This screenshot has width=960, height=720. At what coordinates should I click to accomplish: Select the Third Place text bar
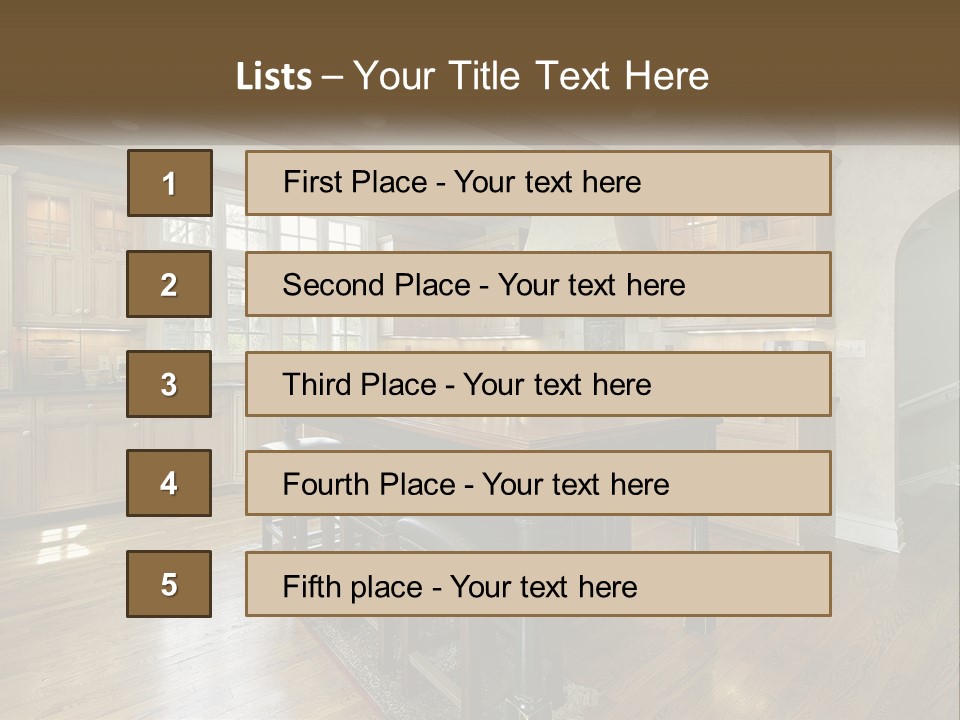pos(538,384)
